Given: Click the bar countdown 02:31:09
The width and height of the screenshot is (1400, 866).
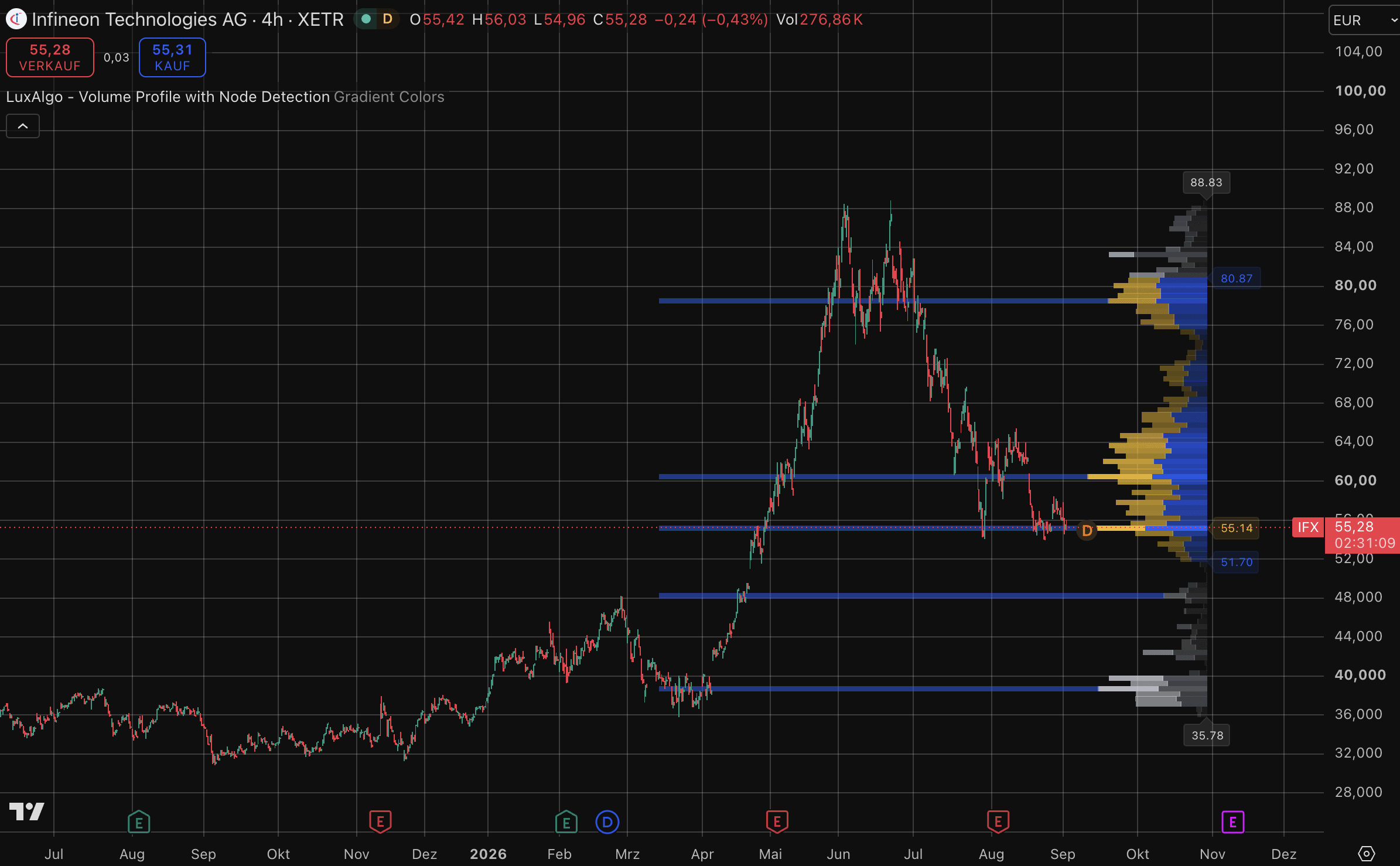Looking at the screenshot, I should pos(1365,543).
